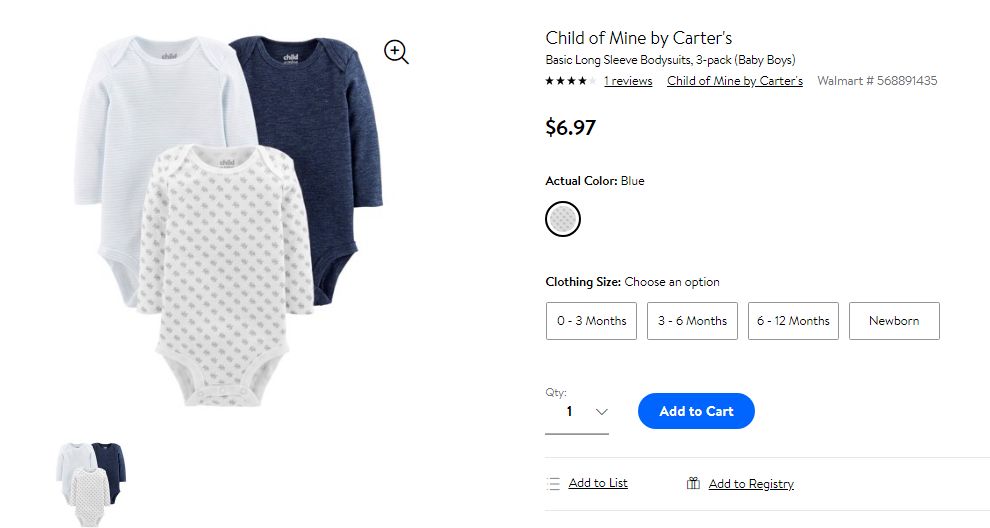Click the Add to Cart button
Image resolution: width=990 pixels, height=528 pixels.
pos(696,411)
